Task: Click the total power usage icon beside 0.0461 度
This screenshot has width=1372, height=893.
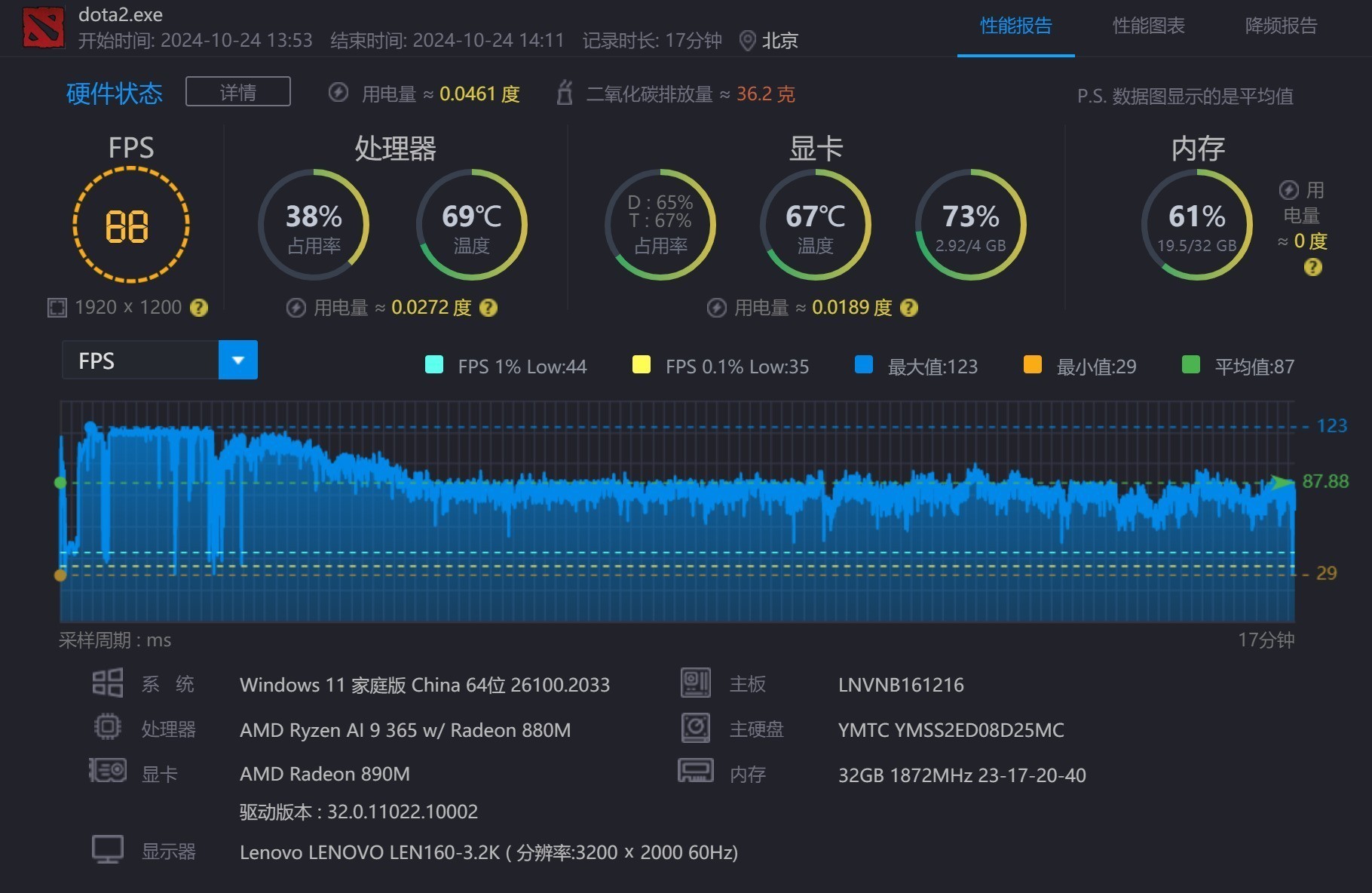Action: pyautogui.click(x=338, y=93)
